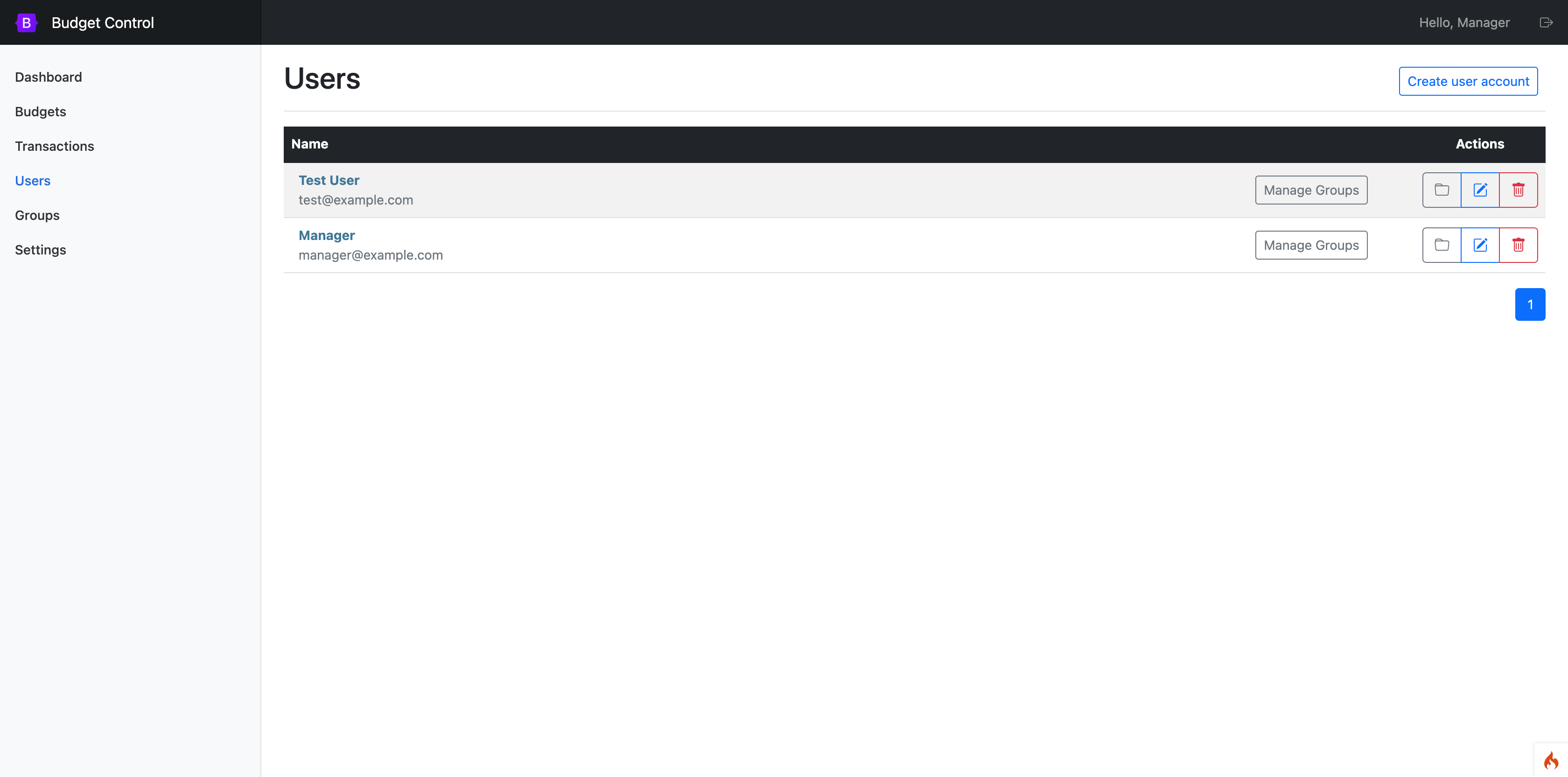Click the logout icon in the top bar

click(x=1546, y=22)
